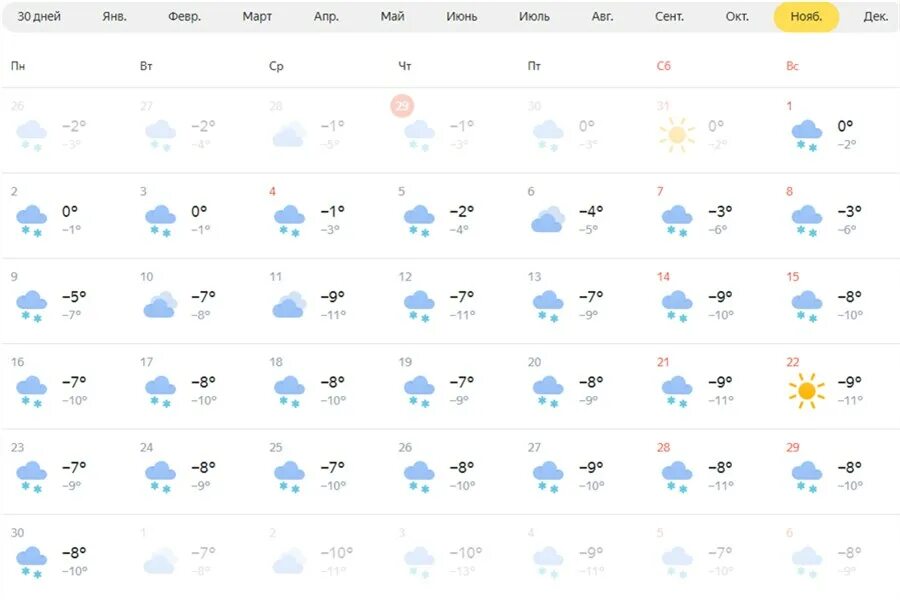The width and height of the screenshot is (900, 600).
Task: Open the forecast for November 4
Action: click(x=324, y=215)
